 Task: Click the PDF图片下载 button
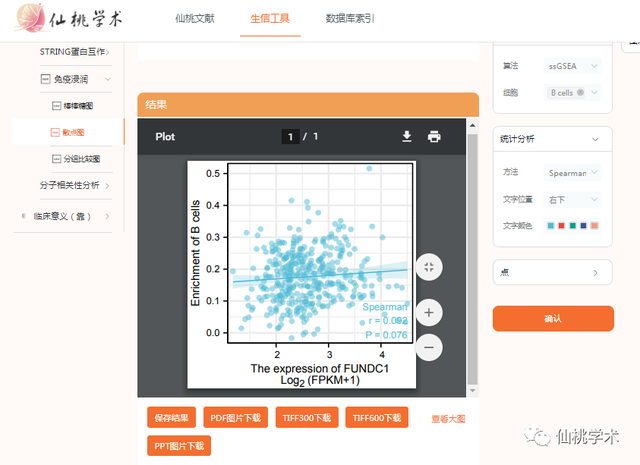(x=236, y=417)
